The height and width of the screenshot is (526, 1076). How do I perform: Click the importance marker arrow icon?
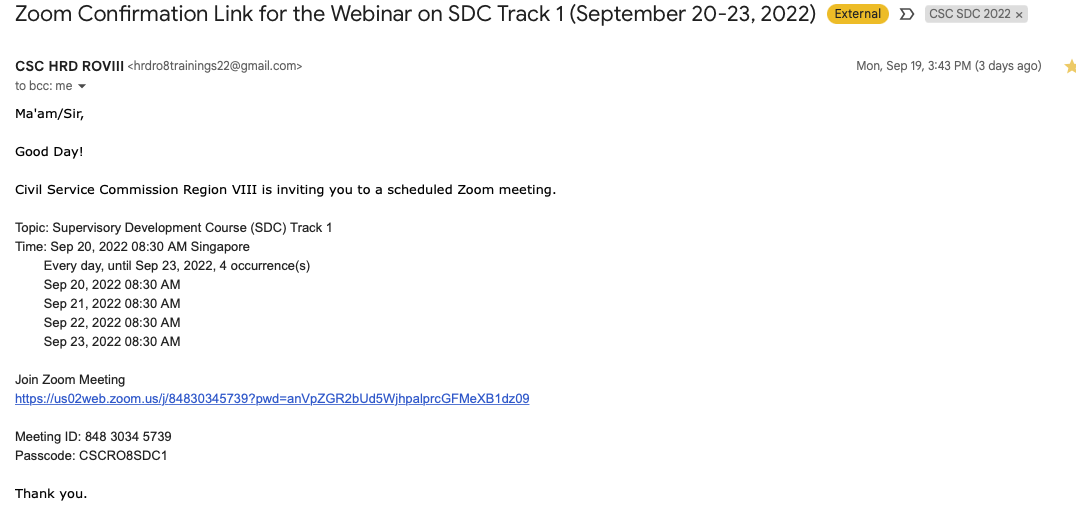[907, 14]
